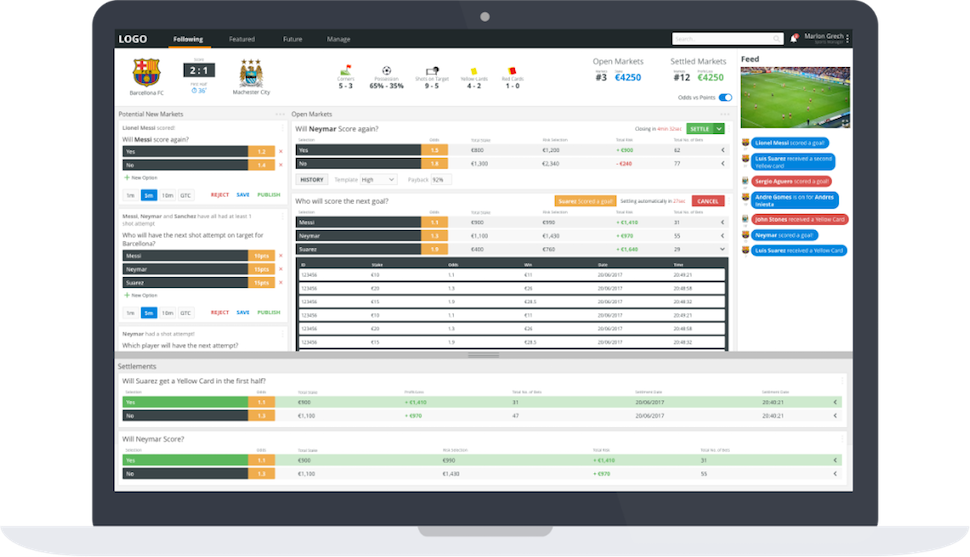Screen dimensions: 970x557
Task: Expand the Messi row in next goal market
Action: click(723, 222)
